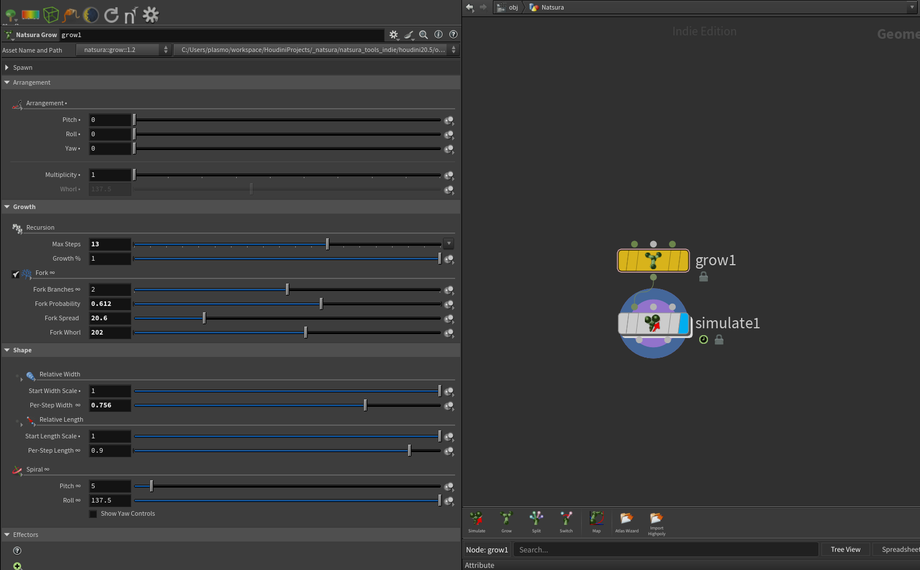This screenshot has width=920, height=570.
Task: Click the Simulate shelf tool icon
Action: click(x=477, y=519)
